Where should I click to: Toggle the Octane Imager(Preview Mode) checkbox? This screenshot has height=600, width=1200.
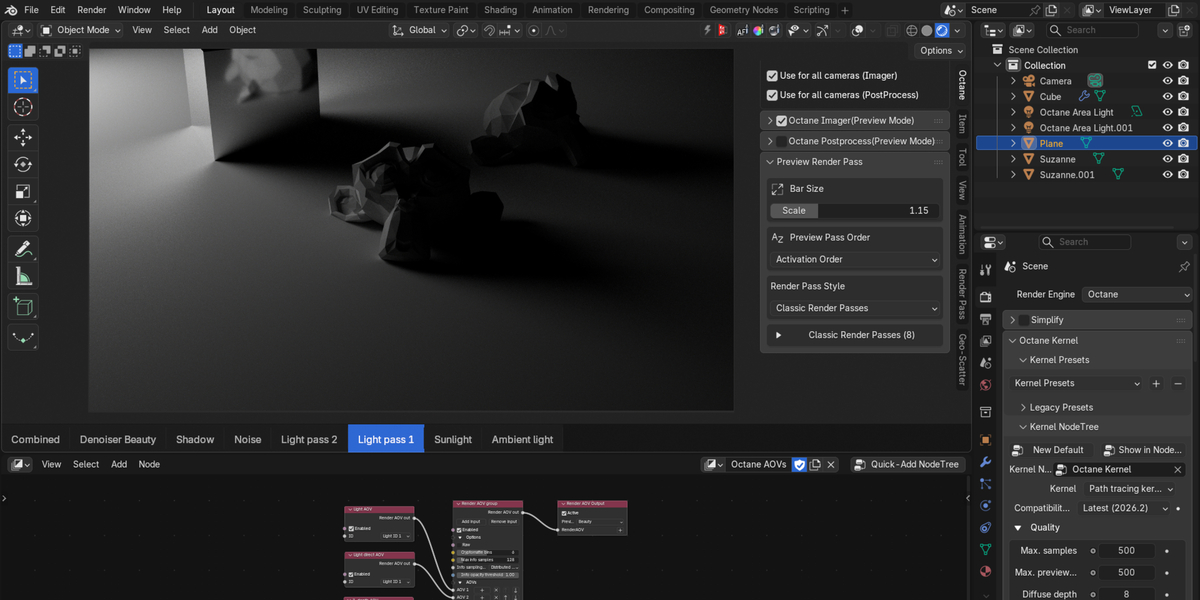click(782, 121)
